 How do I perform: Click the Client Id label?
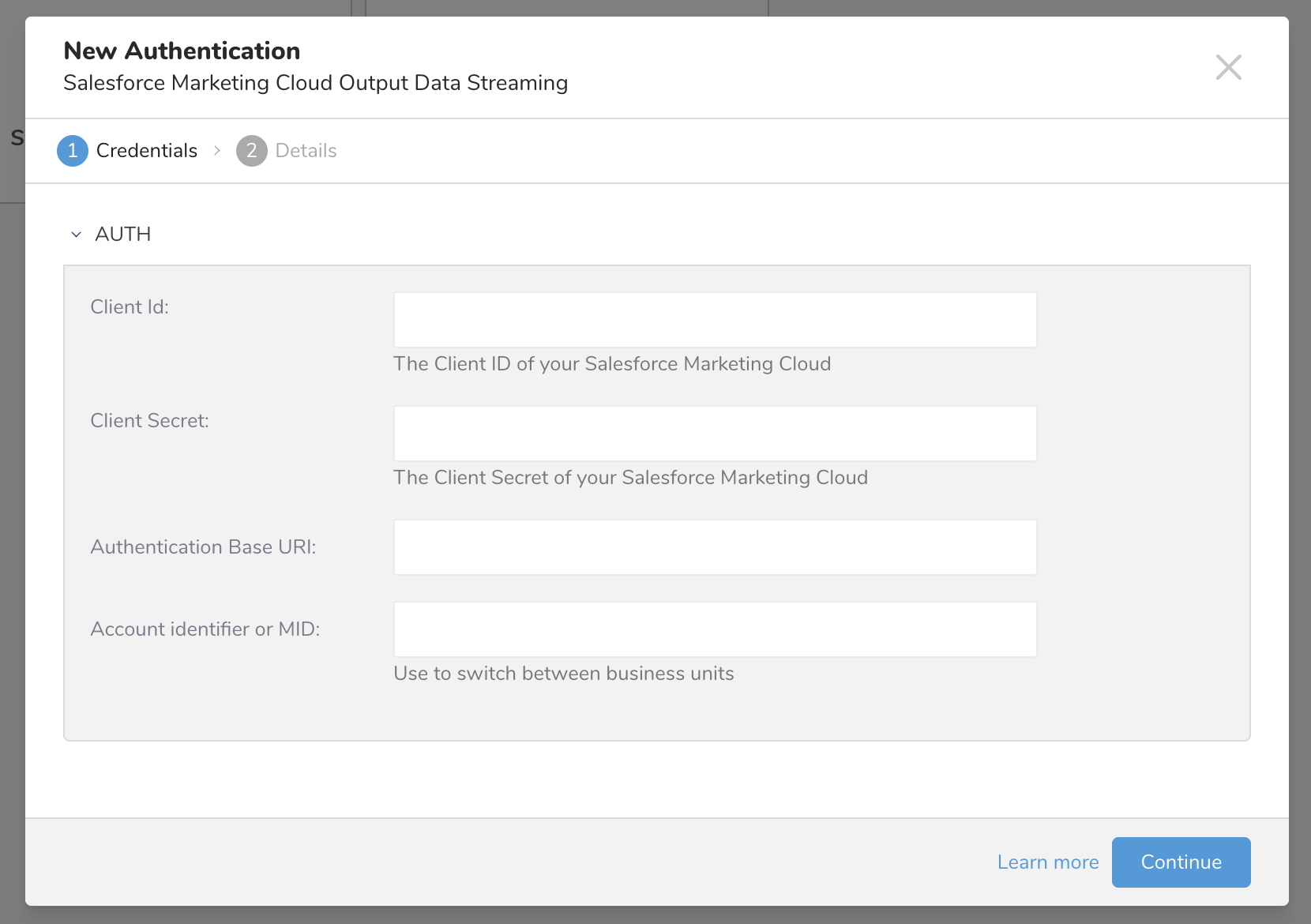click(130, 307)
